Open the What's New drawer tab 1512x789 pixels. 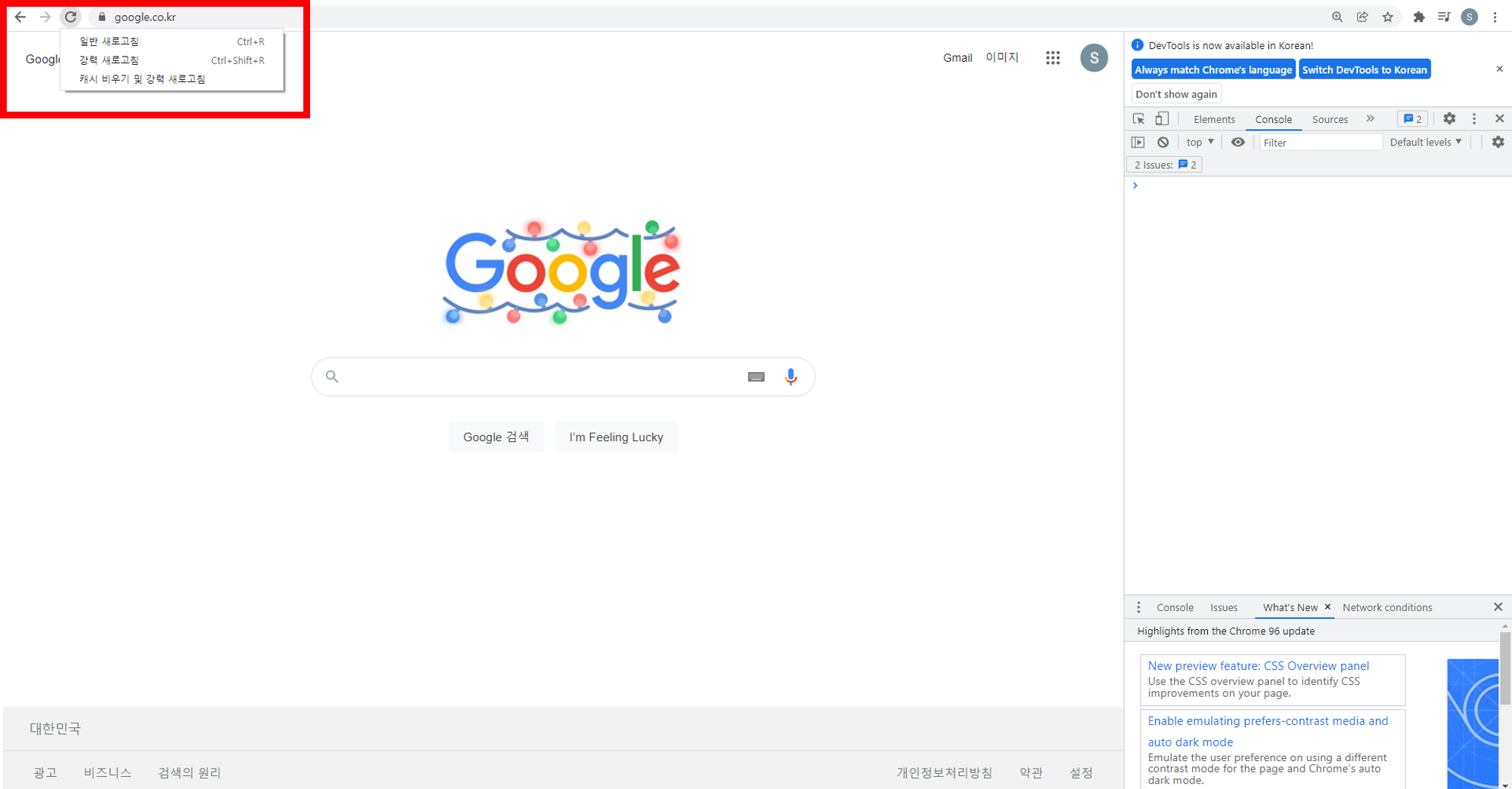tap(1290, 607)
